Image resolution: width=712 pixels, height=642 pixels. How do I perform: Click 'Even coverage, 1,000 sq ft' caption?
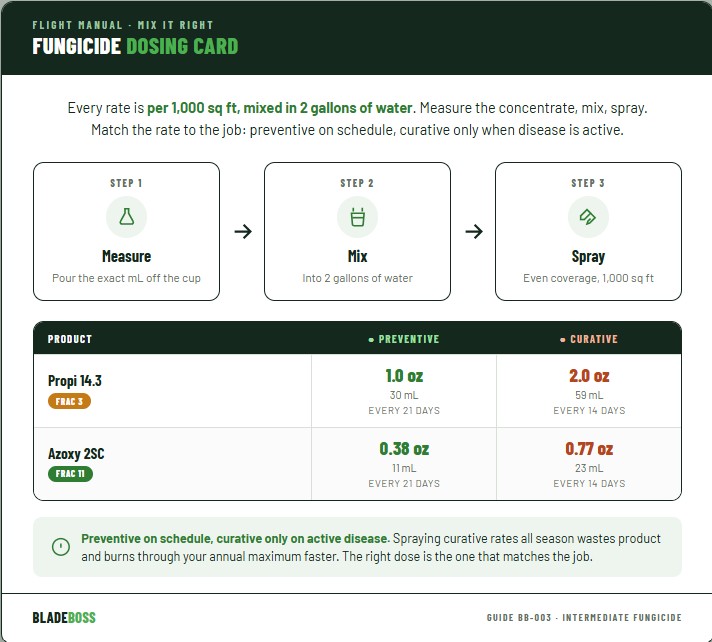(x=588, y=278)
